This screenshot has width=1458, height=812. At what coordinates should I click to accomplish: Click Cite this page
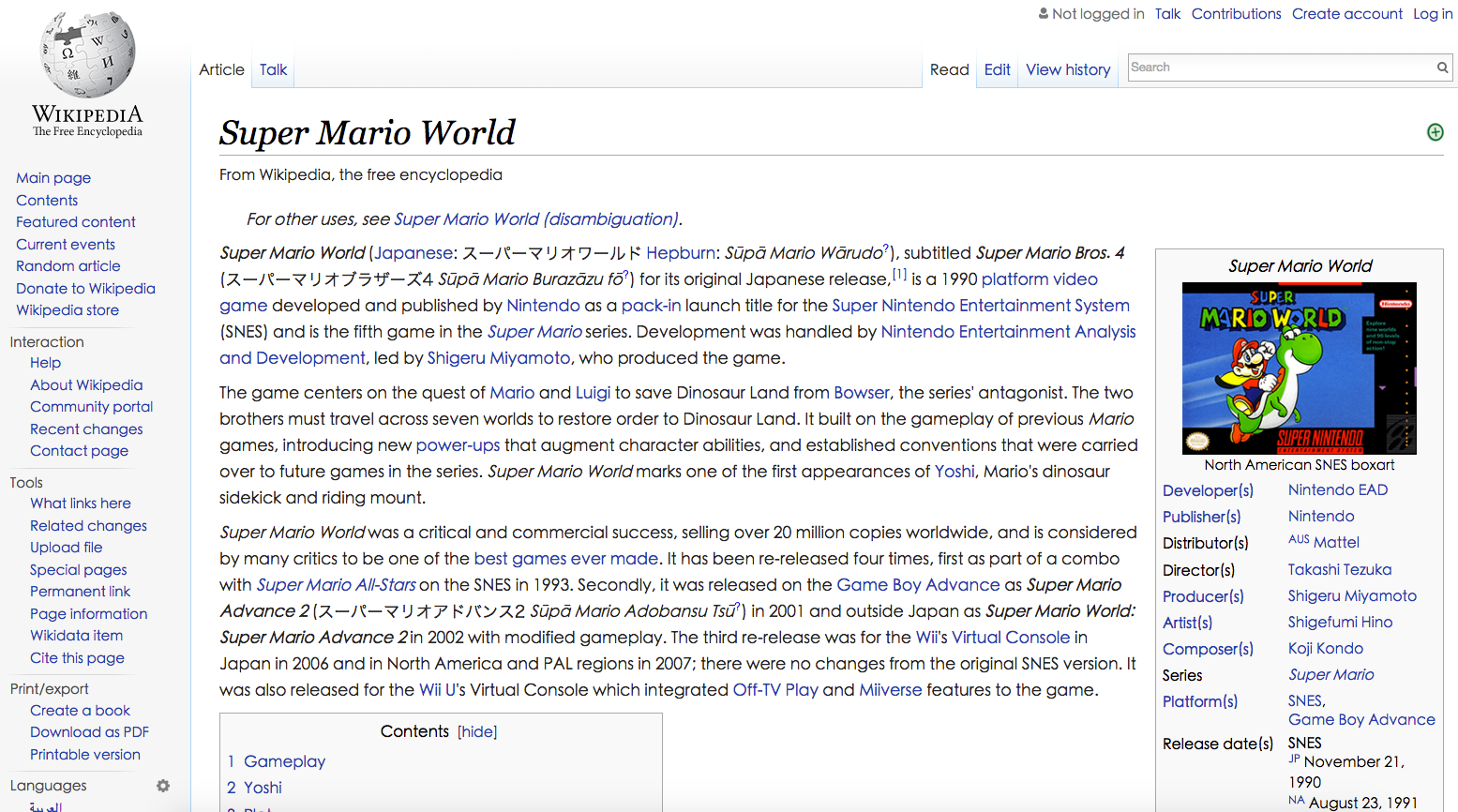tap(77, 658)
